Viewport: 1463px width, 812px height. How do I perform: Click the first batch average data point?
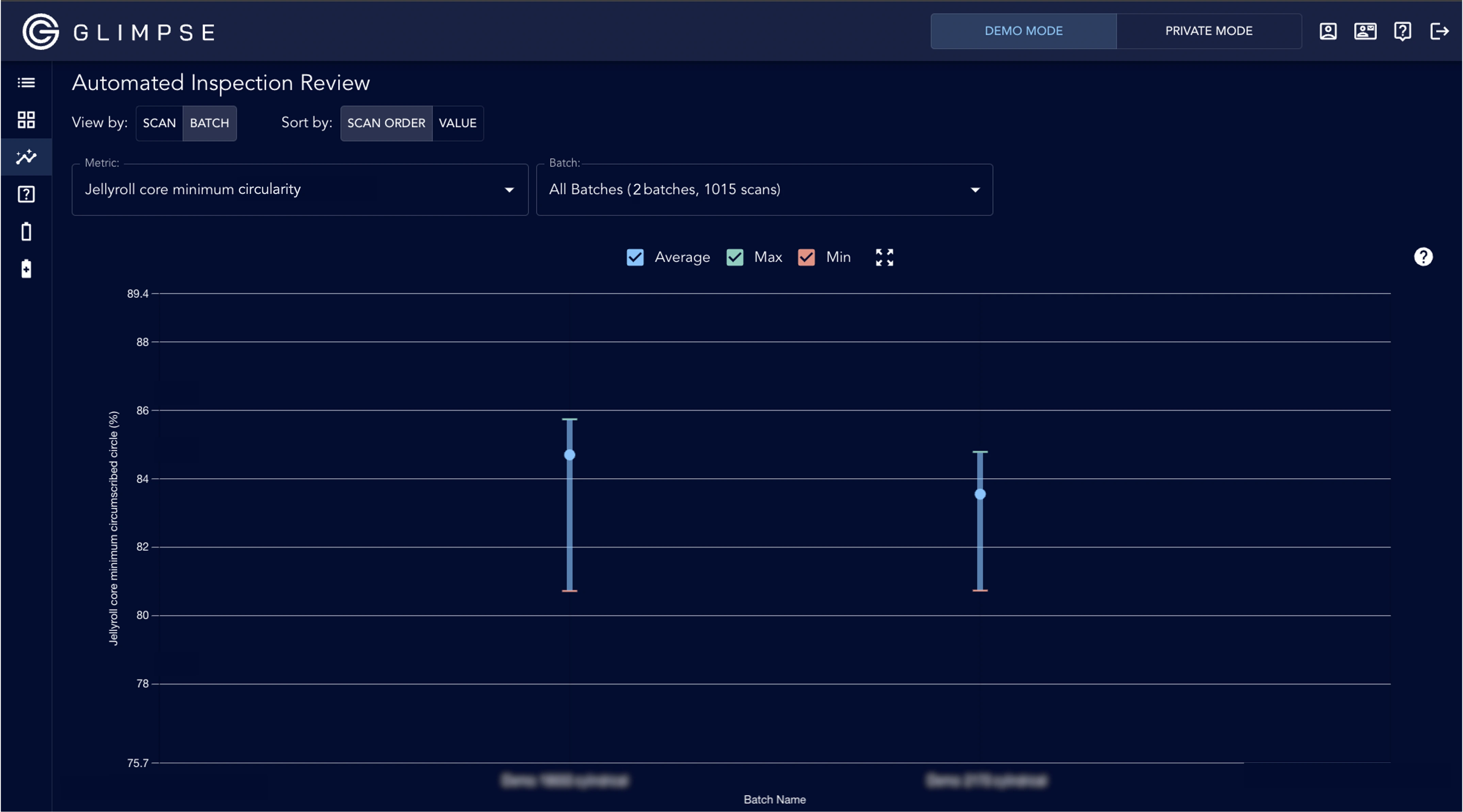[x=570, y=455]
